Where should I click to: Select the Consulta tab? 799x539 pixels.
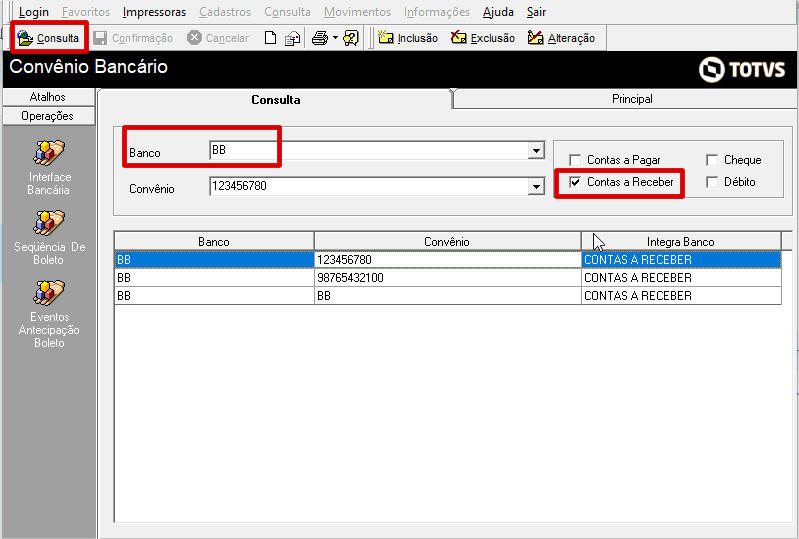(276, 99)
